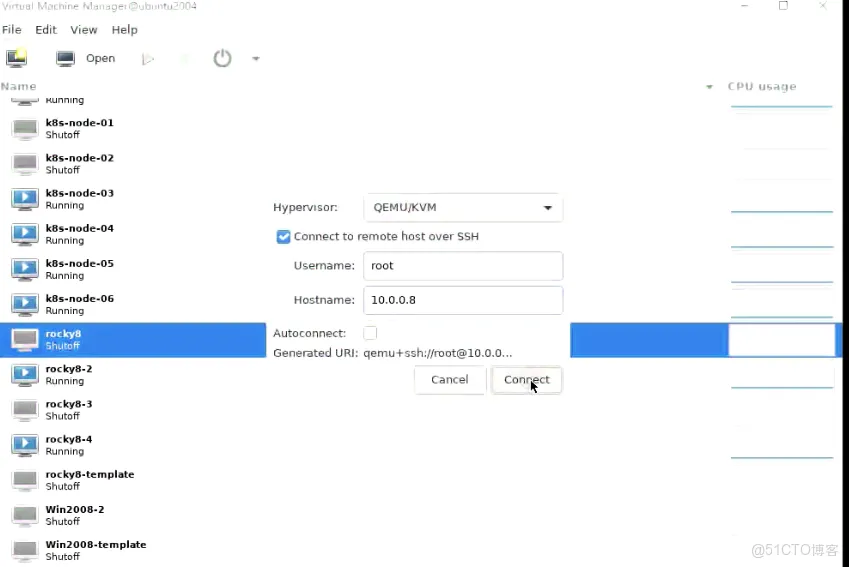Click the new virtual machine toolbar icon
849x567 pixels.
[17, 58]
